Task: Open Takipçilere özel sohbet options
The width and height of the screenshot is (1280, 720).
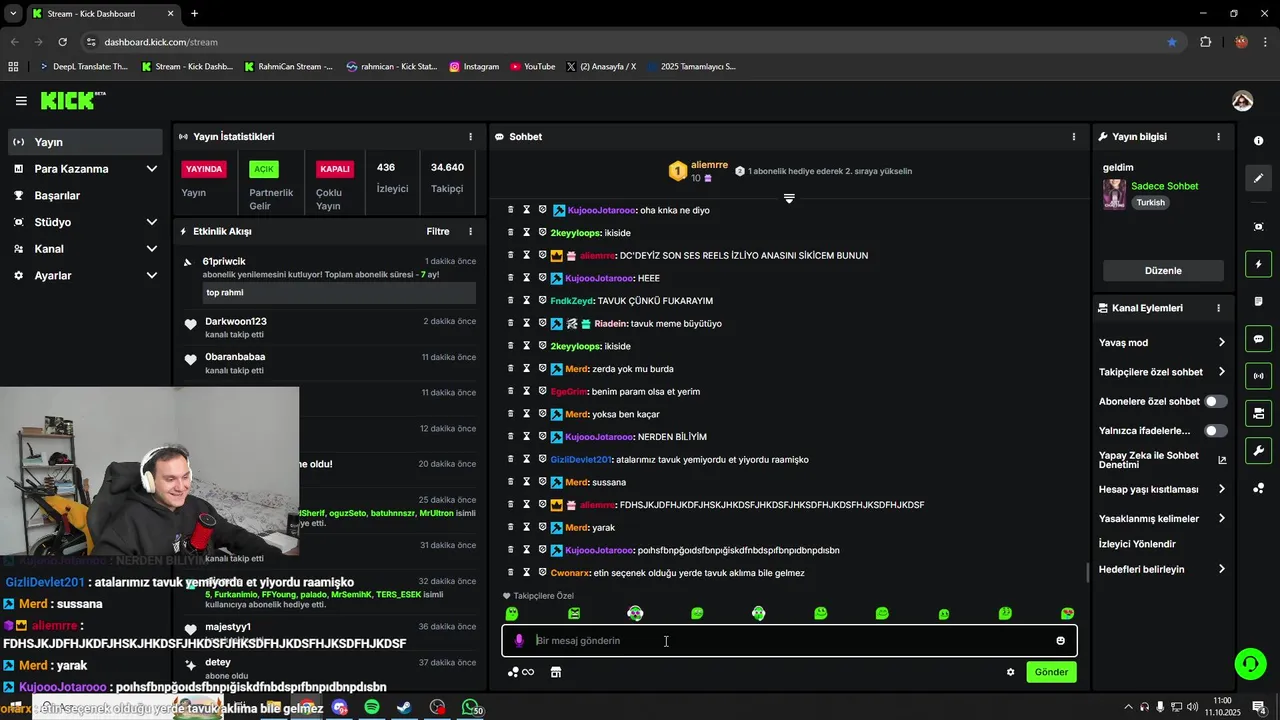Action: 1162,372
